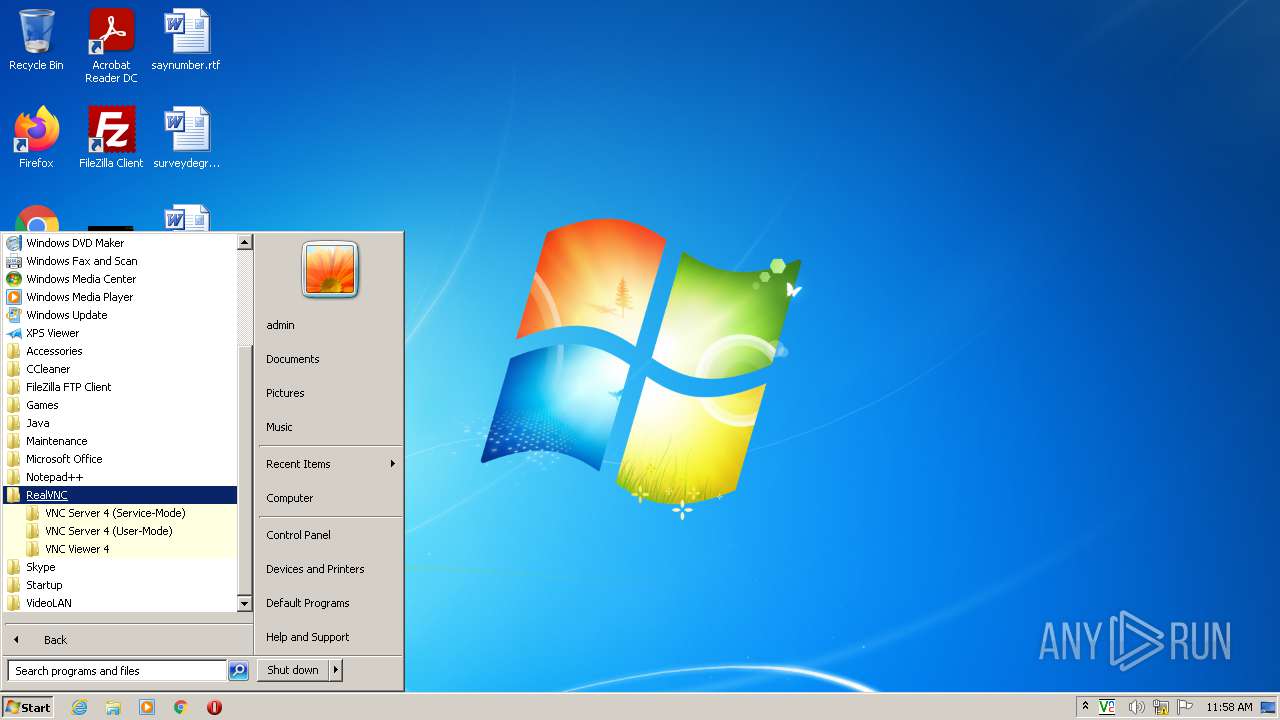Expand the Notepad++ folder
The image size is (1280, 720).
(120, 477)
